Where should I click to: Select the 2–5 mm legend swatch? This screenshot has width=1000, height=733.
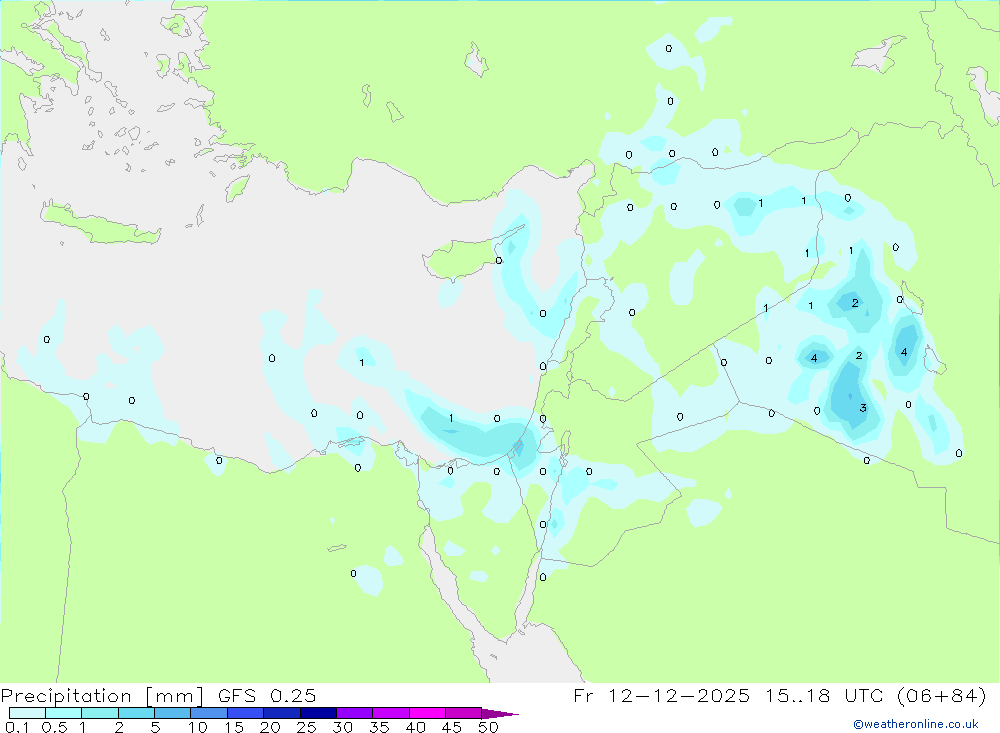click(136, 713)
